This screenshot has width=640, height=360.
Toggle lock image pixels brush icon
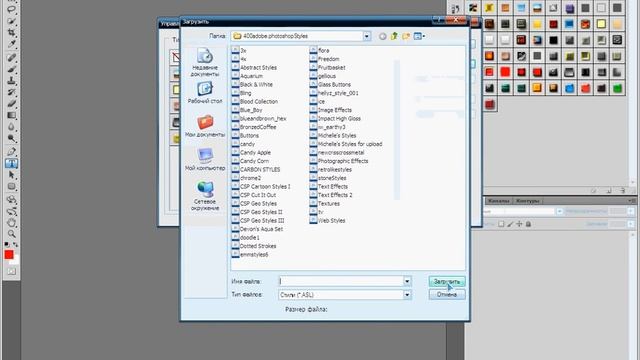[x=510, y=224]
